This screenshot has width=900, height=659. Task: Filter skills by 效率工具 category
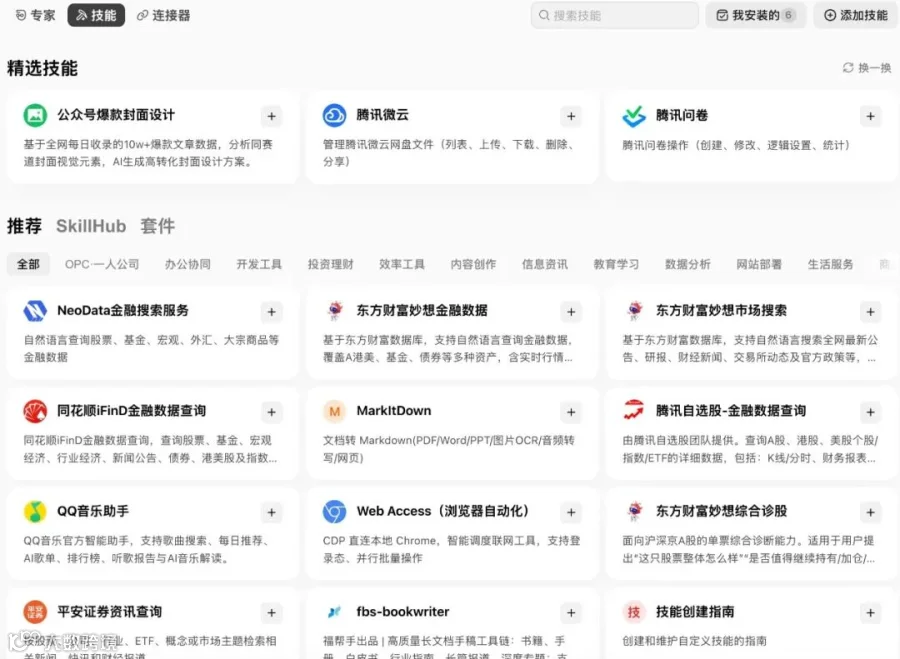pos(402,264)
